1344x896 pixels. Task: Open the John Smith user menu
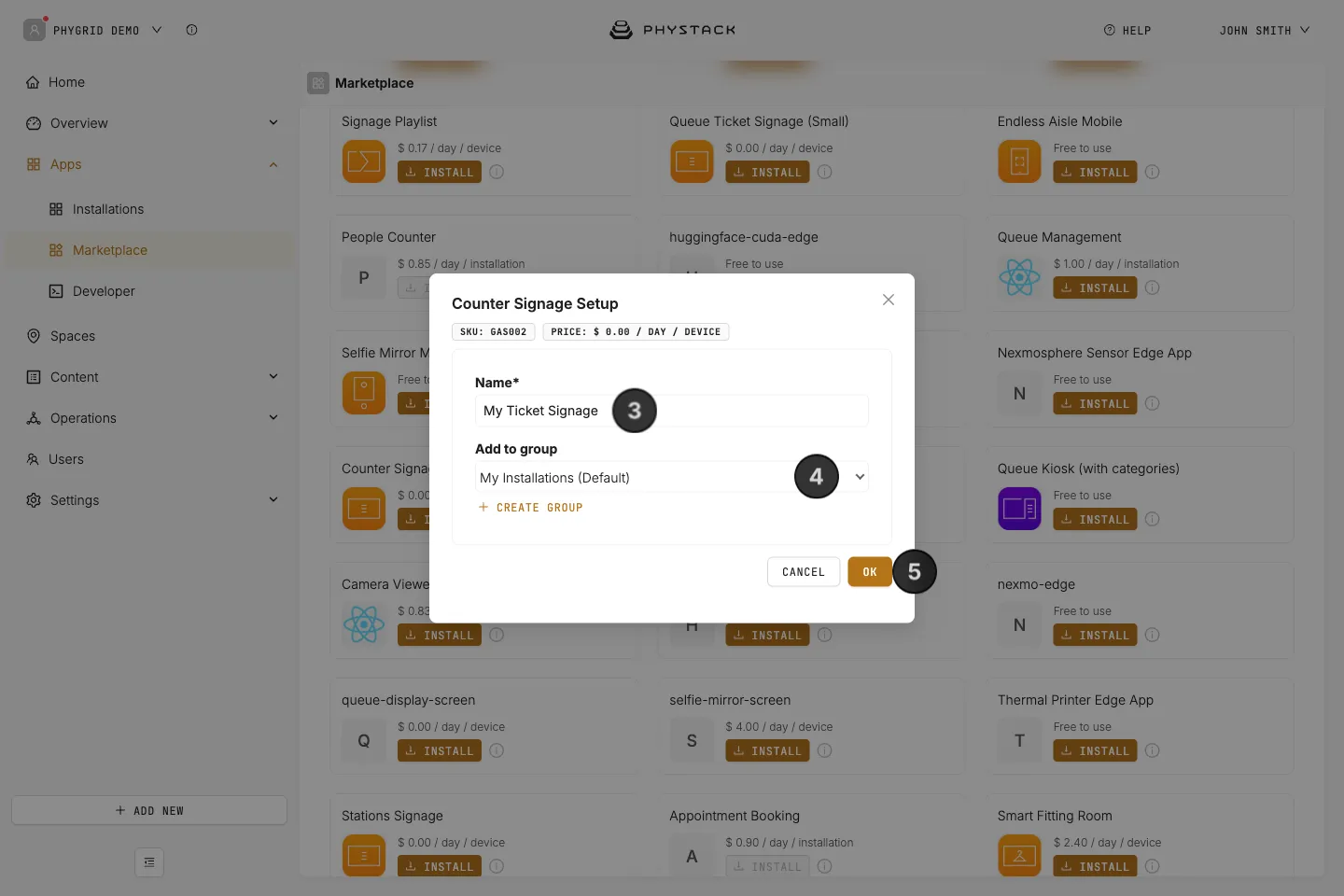point(1265,31)
